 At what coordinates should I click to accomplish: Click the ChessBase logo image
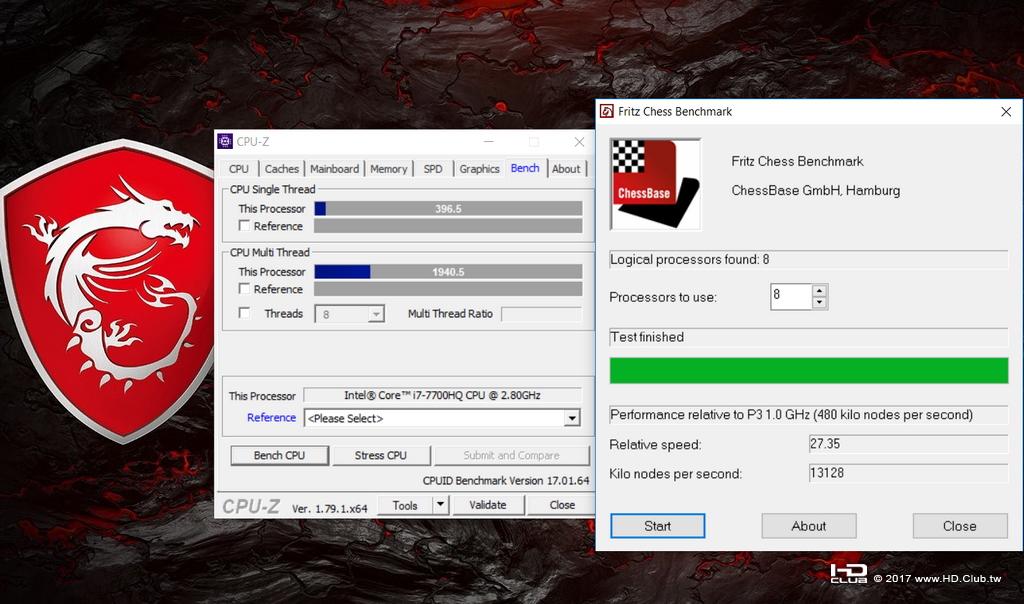pyautogui.click(x=656, y=184)
